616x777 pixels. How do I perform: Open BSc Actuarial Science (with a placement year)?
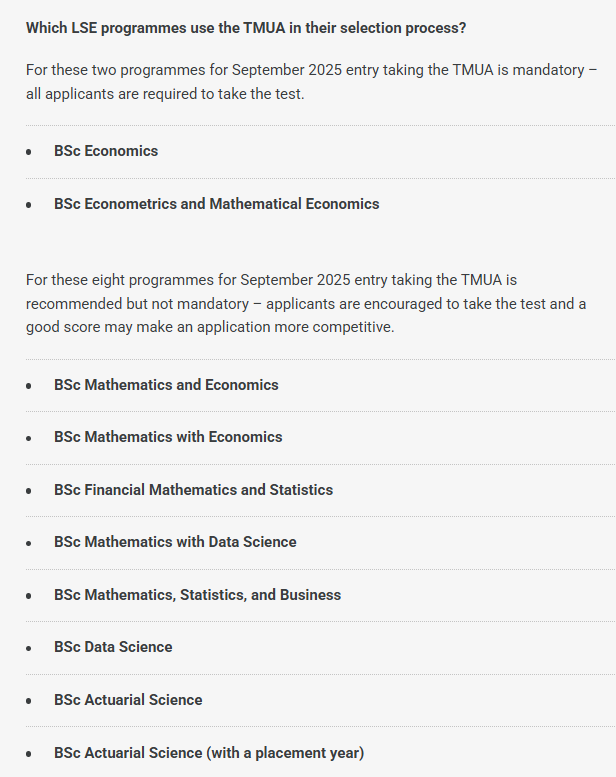point(209,752)
